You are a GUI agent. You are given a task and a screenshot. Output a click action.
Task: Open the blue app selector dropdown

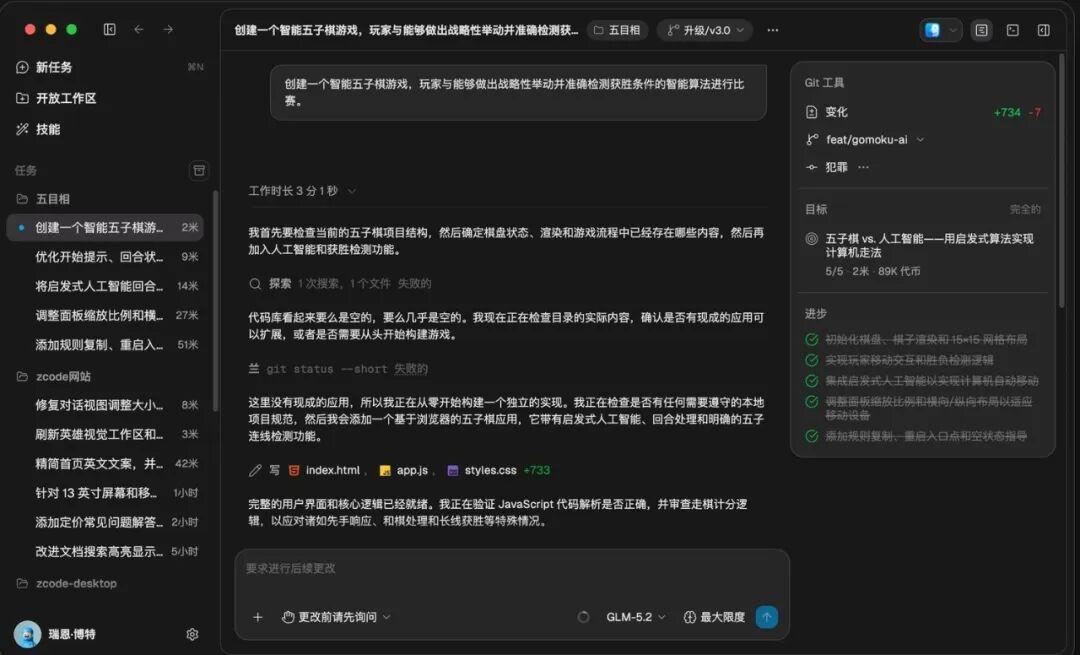pyautogui.click(x=940, y=30)
